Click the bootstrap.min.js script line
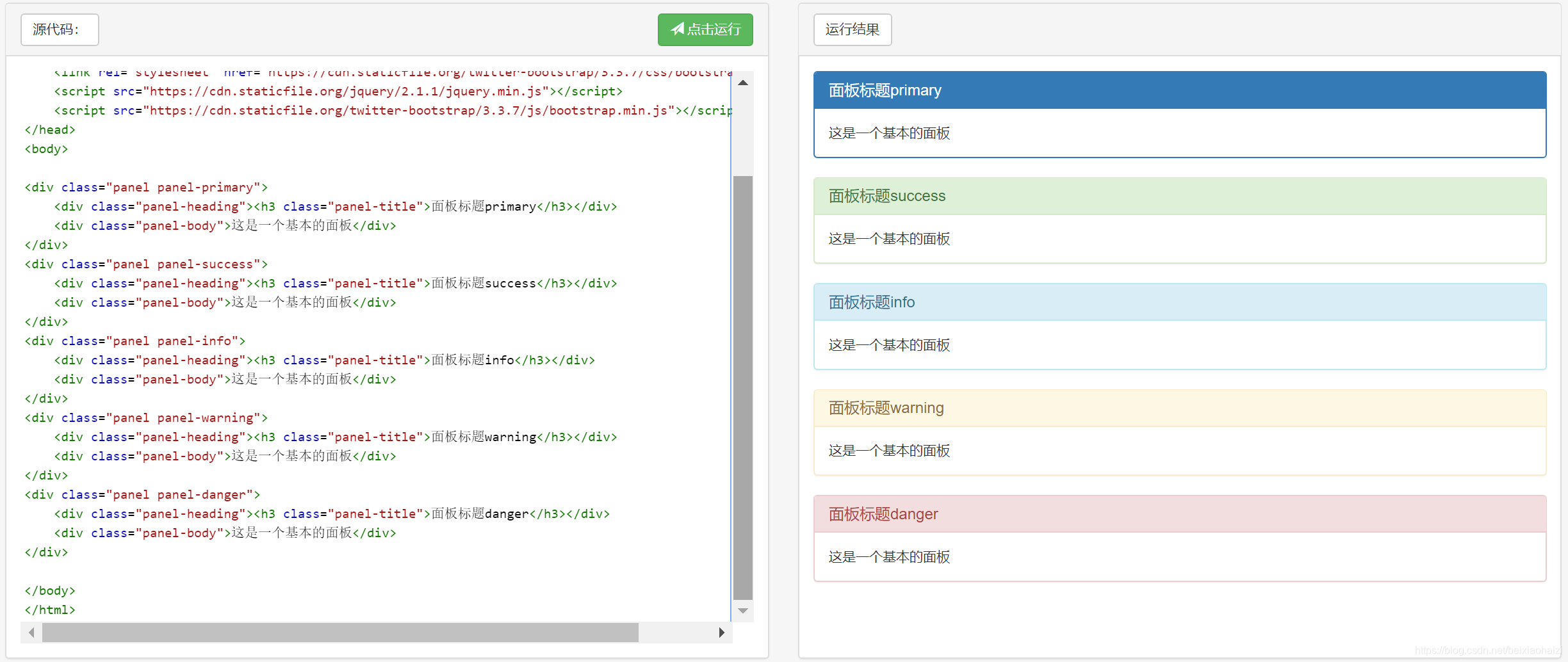 393,110
